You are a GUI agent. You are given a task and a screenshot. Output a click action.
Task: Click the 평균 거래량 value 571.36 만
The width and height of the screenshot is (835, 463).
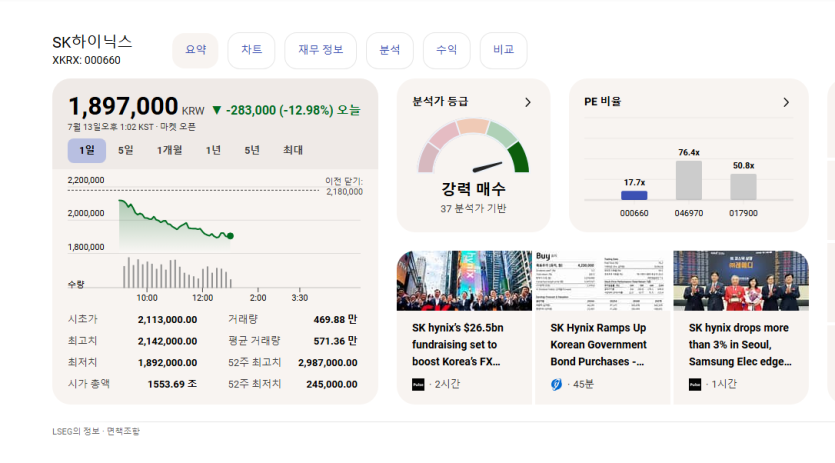point(335,341)
